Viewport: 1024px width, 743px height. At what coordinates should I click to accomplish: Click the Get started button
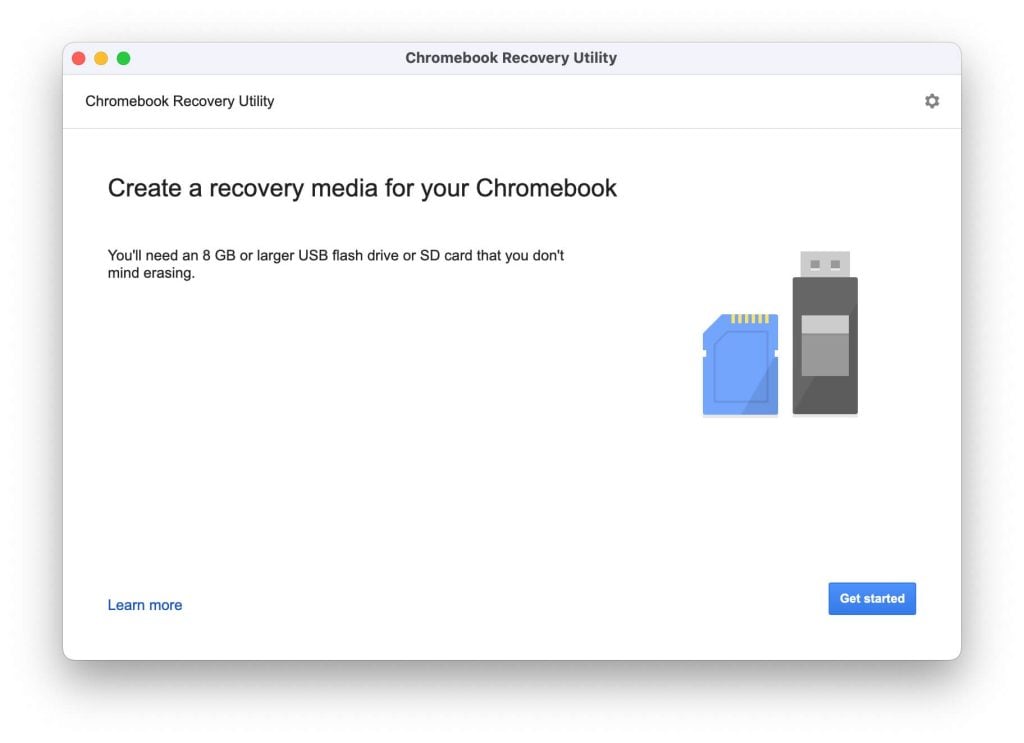point(872,598)
